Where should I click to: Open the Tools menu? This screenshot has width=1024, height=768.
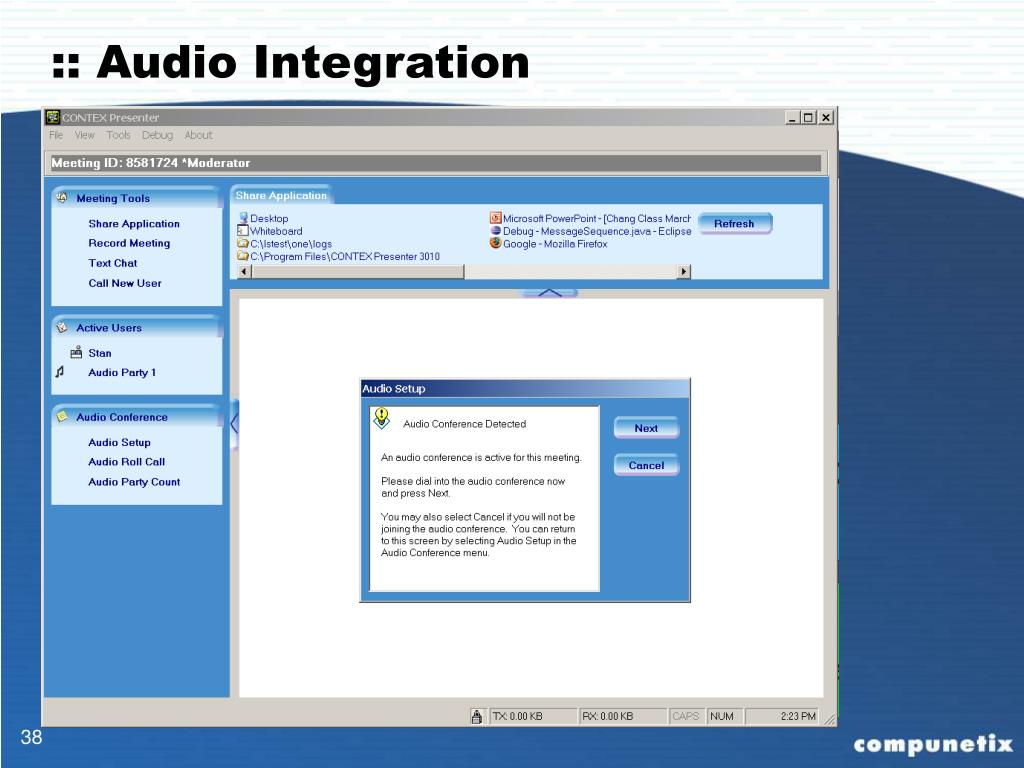pyautogui.click(x=118, y=135)
